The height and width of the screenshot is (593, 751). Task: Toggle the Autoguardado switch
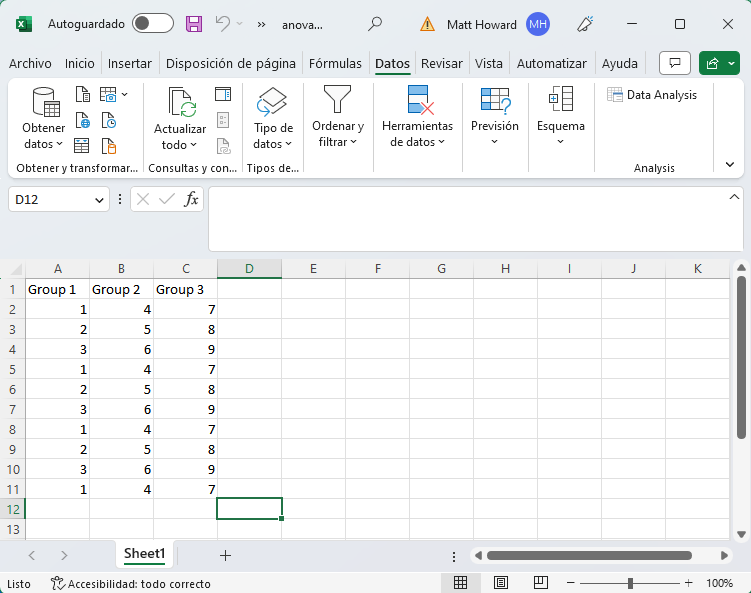pyautogui.click(x=152, y=23)
